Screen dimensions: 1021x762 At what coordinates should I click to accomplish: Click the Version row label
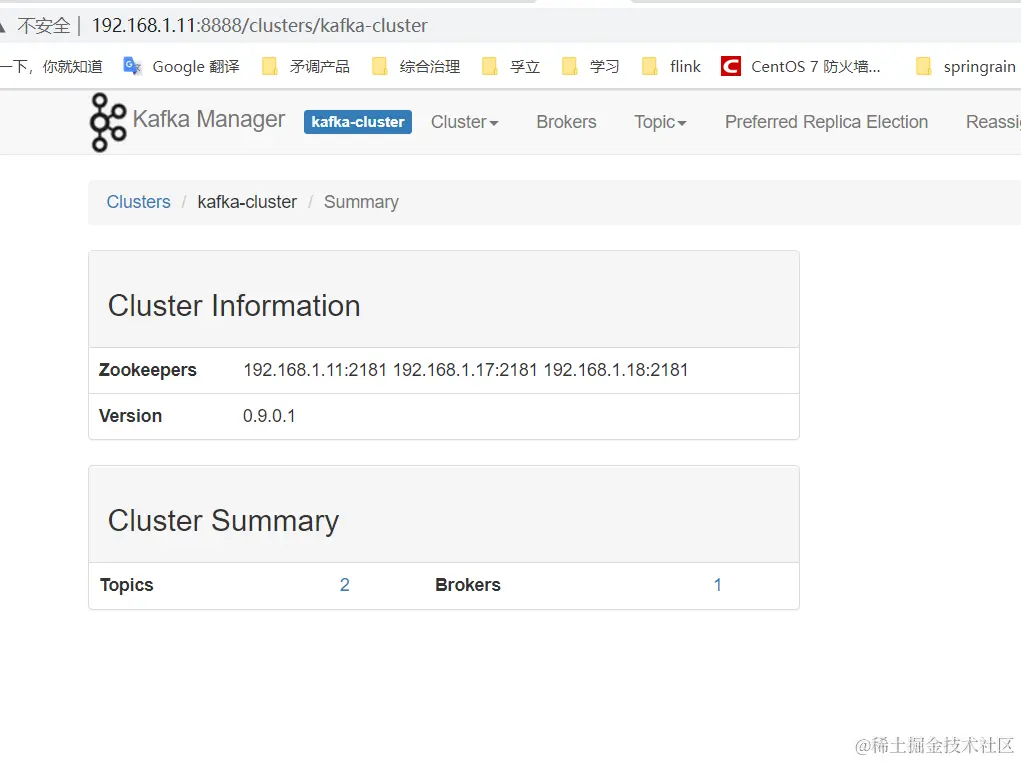[130, 416]
